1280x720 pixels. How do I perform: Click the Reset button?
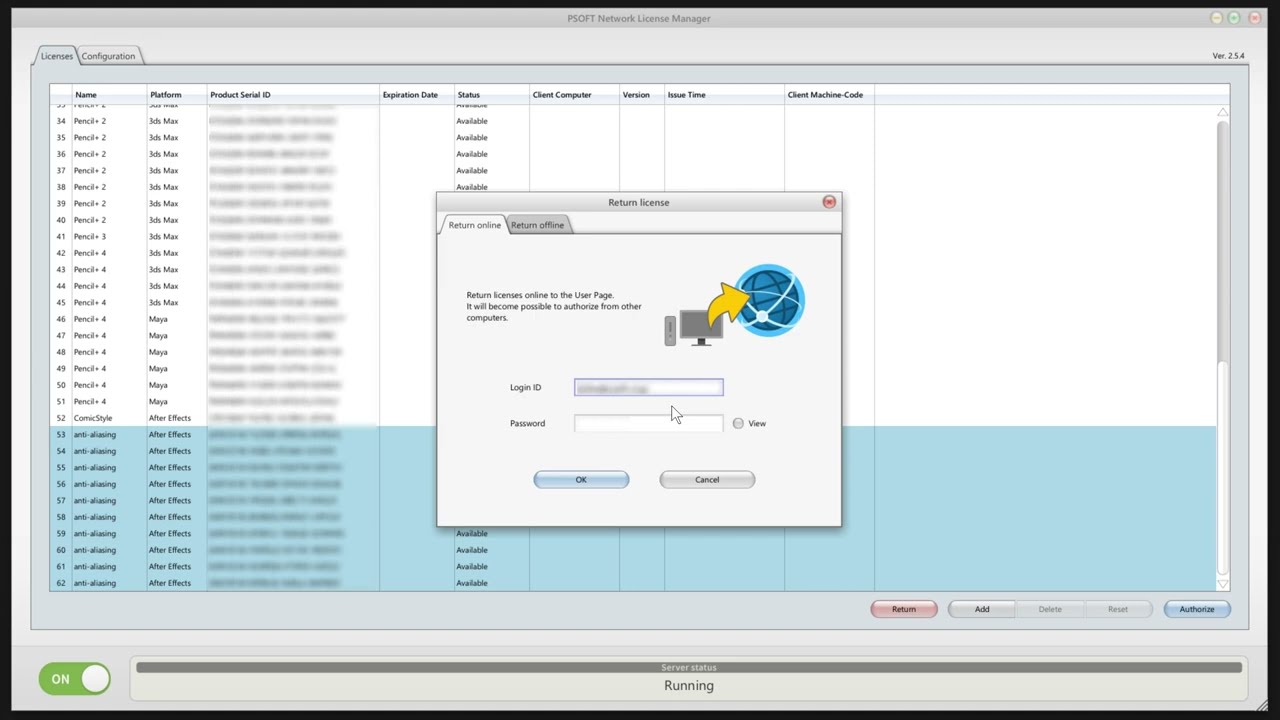point(1118,609)
